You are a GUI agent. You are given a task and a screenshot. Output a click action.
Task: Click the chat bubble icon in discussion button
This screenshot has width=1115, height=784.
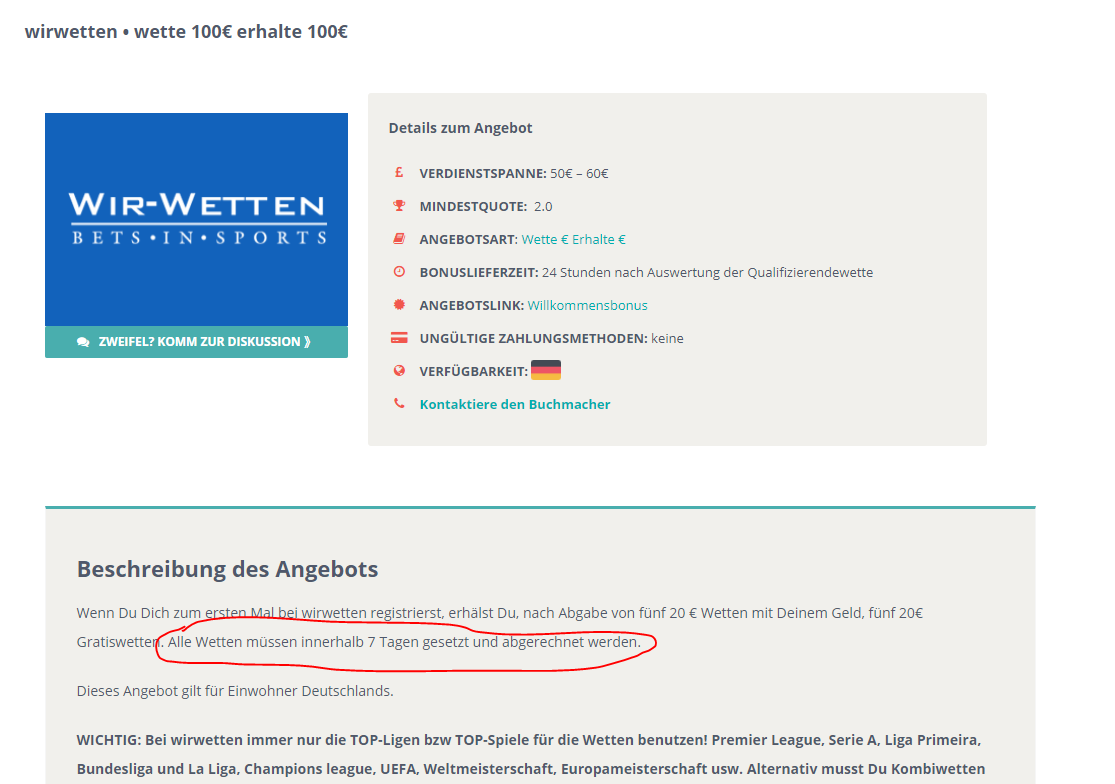point(83,342)
